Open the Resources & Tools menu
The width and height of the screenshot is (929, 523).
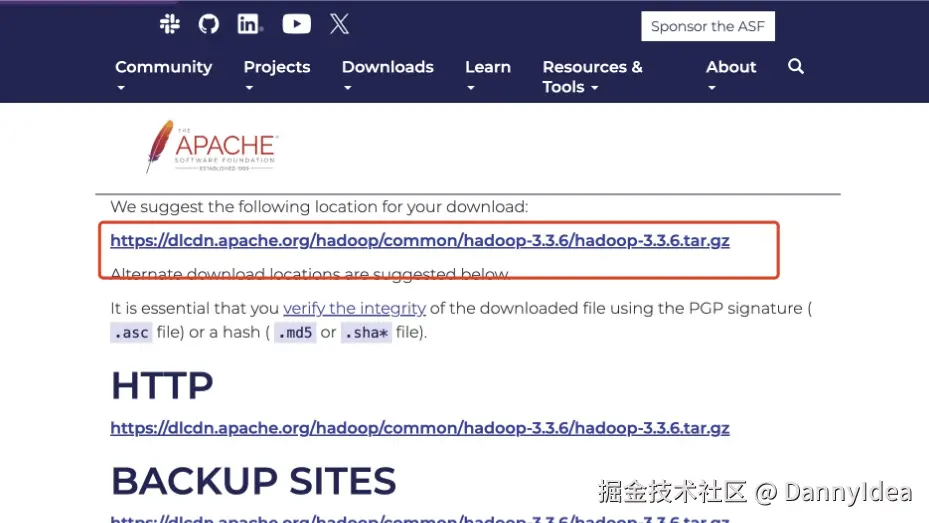click(592, 77)
